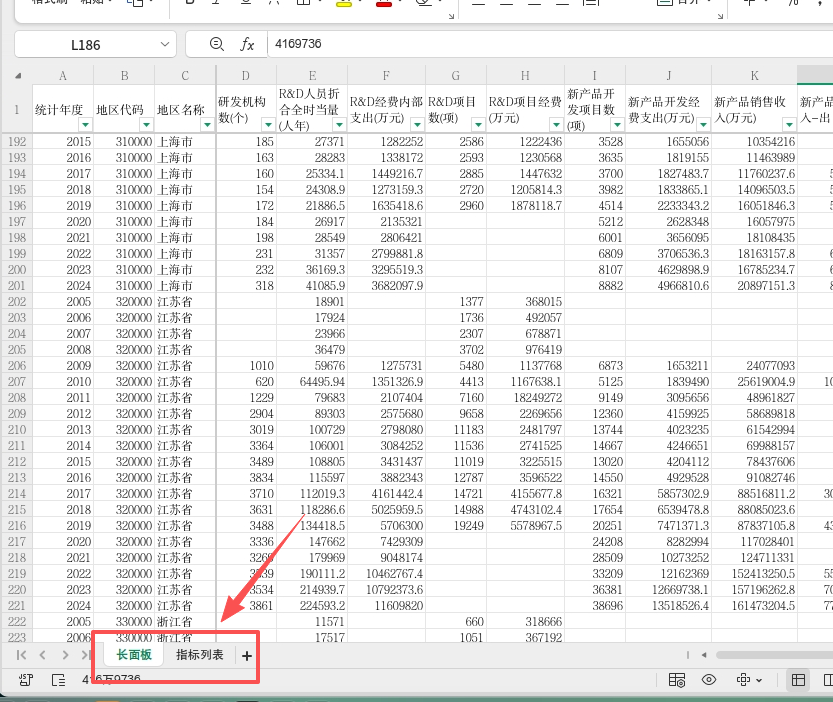The width and height of the screenshot is (833, 702).
Task: Select cell with value 19249
Action: (x=456, y=526)
